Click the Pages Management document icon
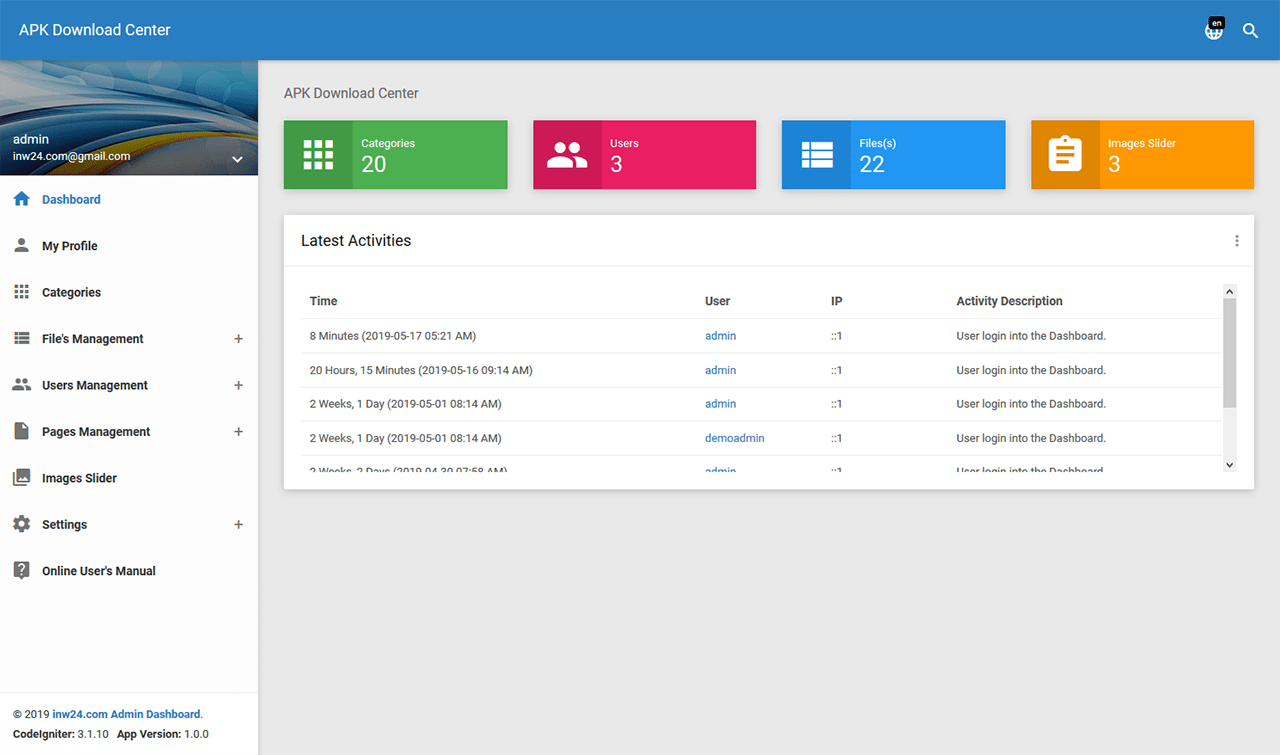The height and width of the screenshot is (755, 1280). (x=22, y=431)
